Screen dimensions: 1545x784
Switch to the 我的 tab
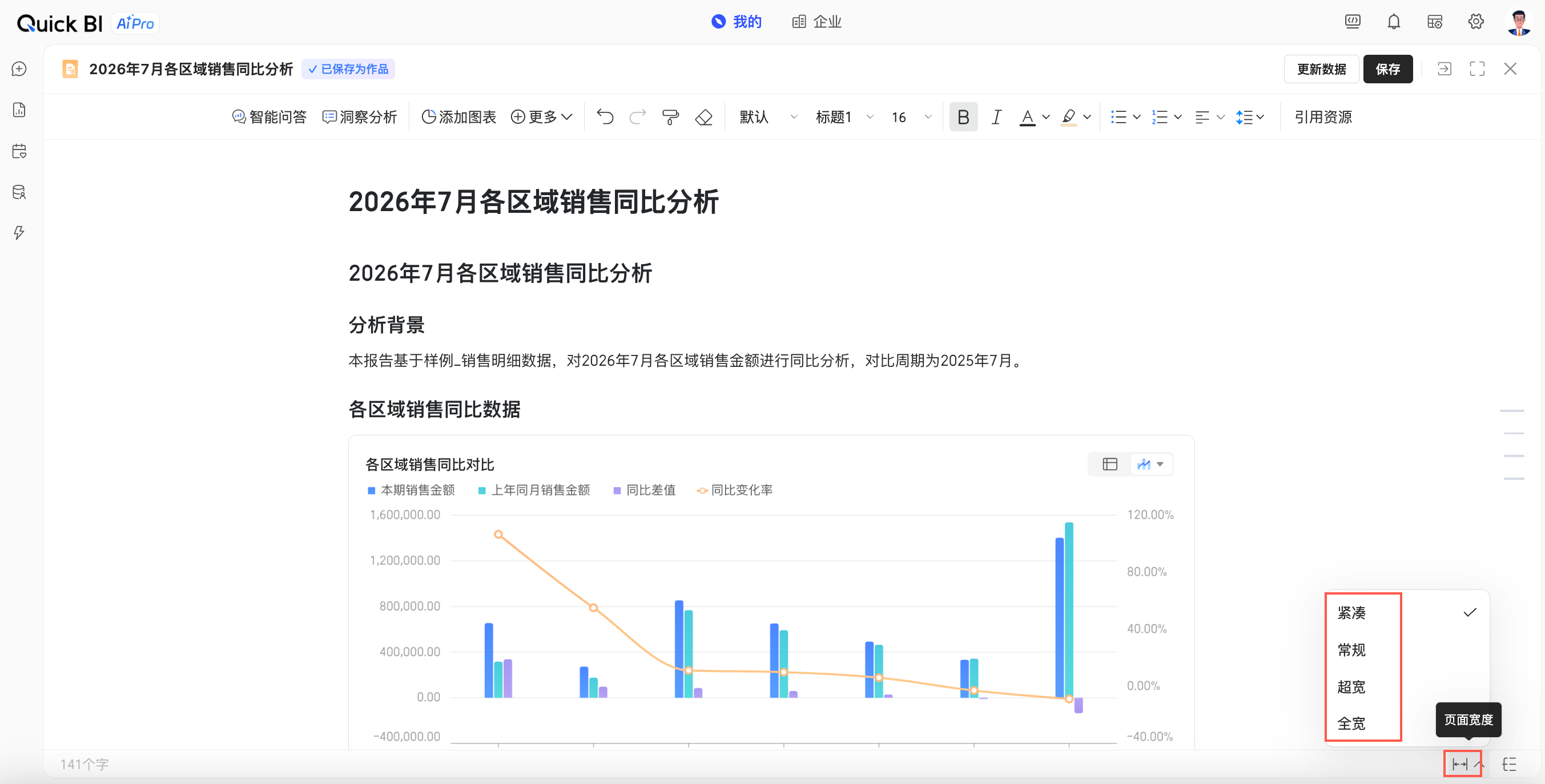pyautogui.click(x=737, y=22)
